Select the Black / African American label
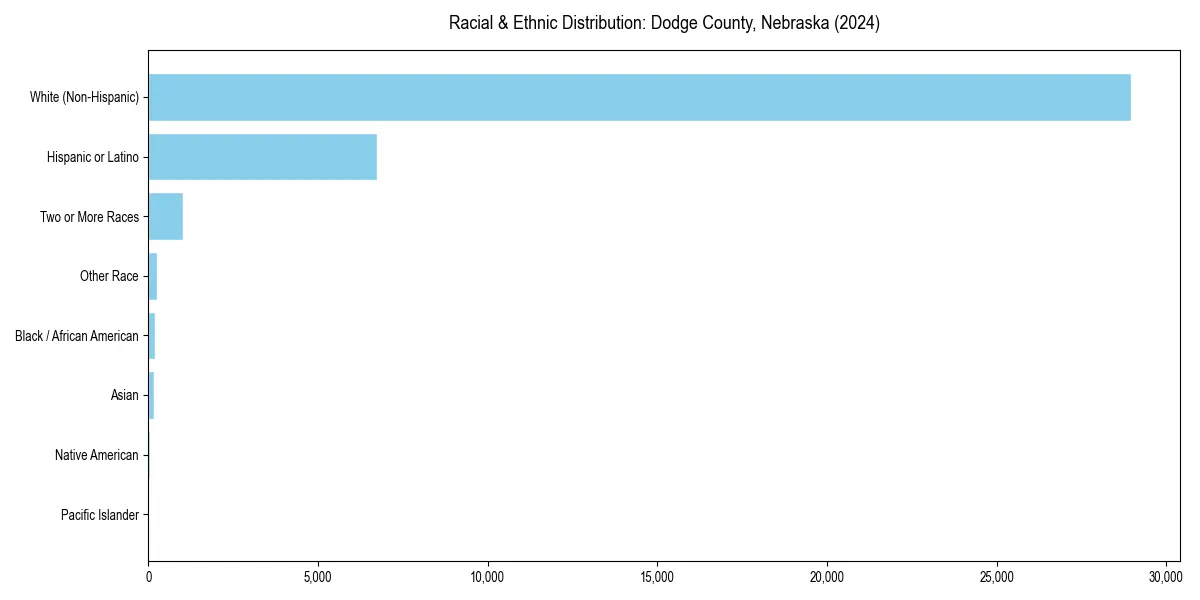The width and height of the screenshot is (1200, 600). click(x=77, y=336)
